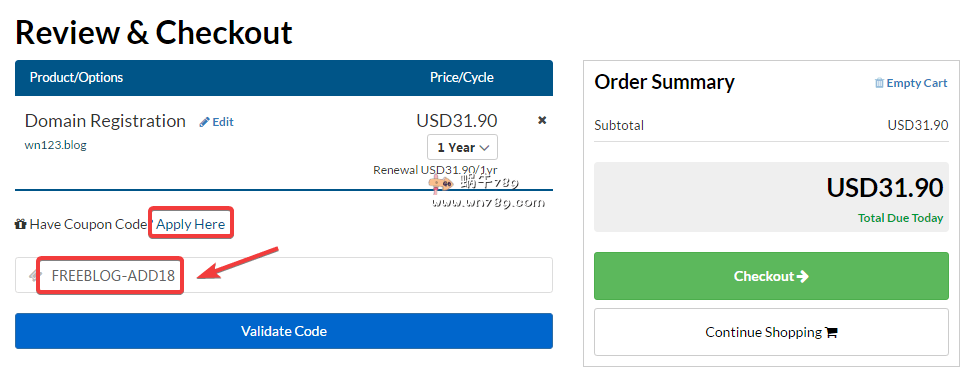This screenshot has height=382, width=972.
Task: Click the gift icon before Have Coupon Code
Action: click(20, 224)
